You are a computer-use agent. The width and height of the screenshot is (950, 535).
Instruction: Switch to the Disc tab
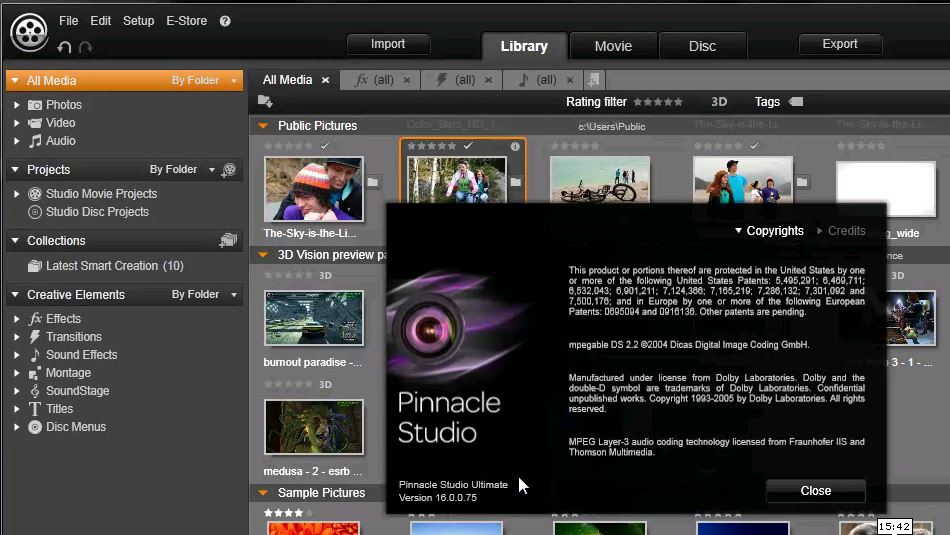point(702,46)
